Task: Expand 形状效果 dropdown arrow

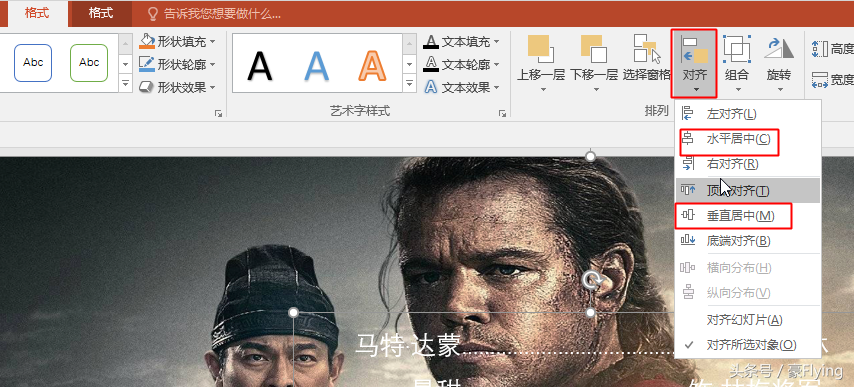Action: [212, 88]
